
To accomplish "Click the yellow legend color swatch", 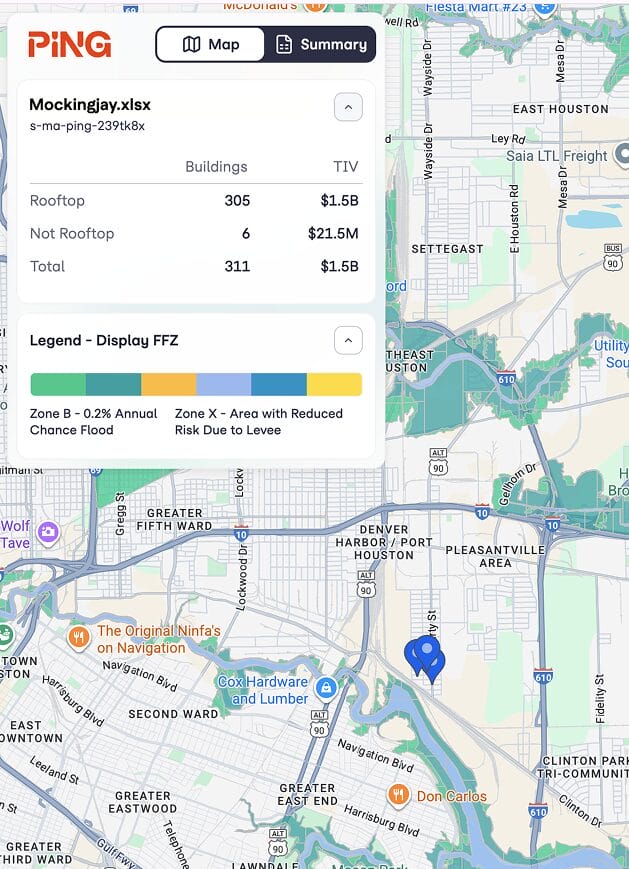I will coord(334,385).
